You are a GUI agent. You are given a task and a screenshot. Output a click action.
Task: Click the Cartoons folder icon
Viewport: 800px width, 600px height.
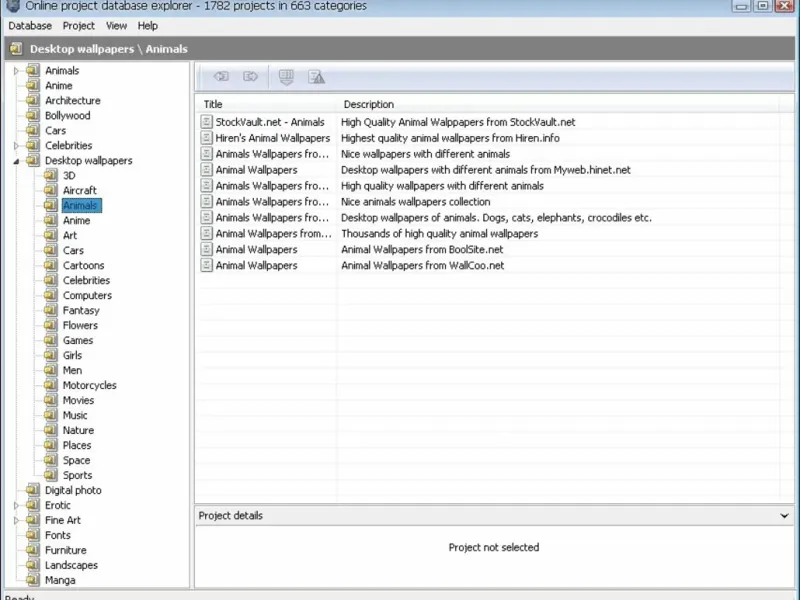(x=51, y=265)
